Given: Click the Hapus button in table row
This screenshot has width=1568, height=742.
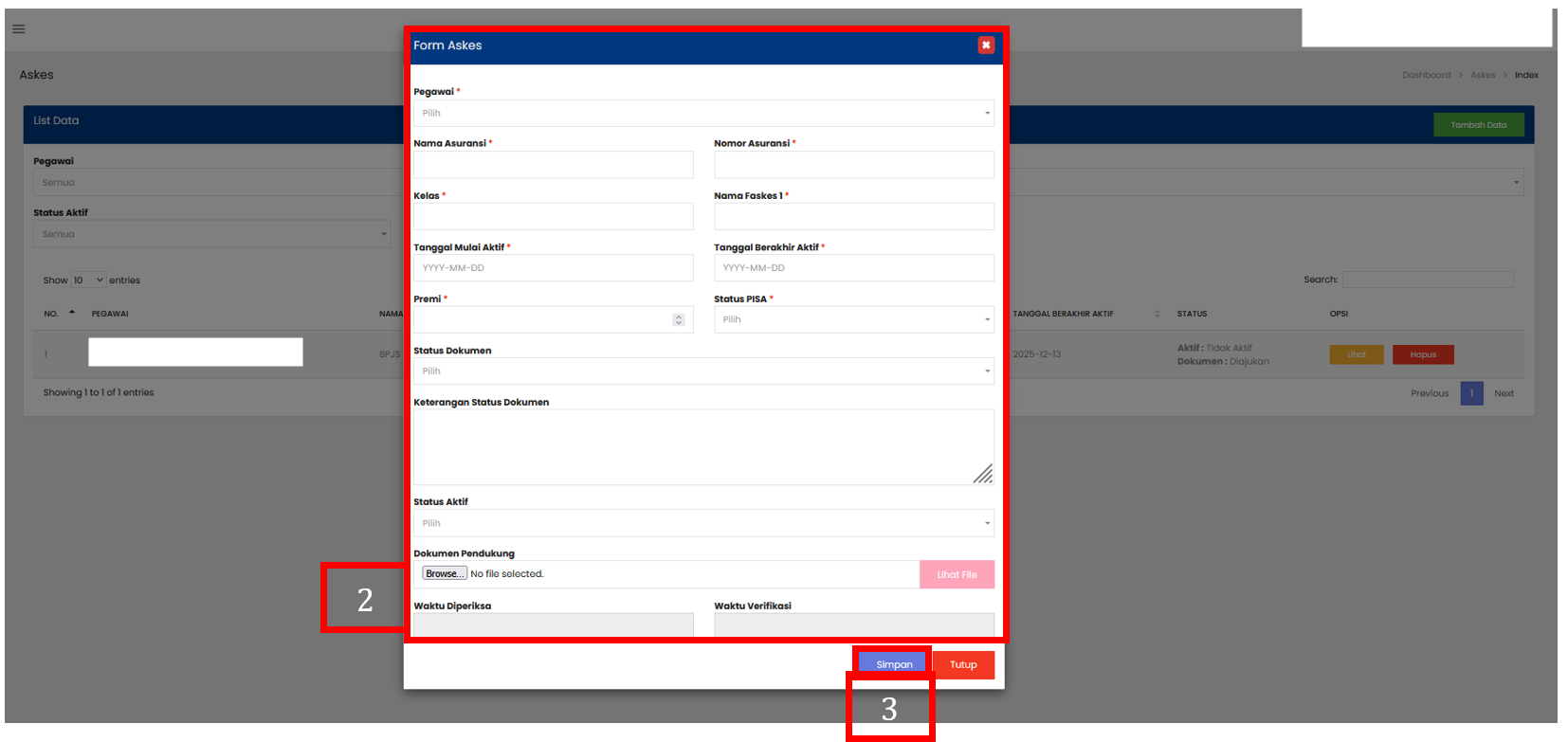Looking at the screenshot, I should pos(1422,354).
